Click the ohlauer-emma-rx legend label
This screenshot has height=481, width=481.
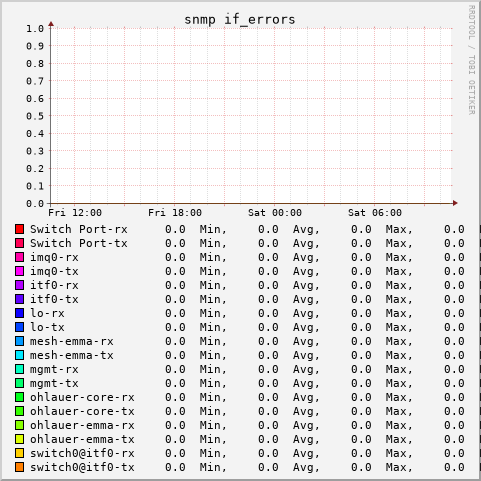pyautogui.click(x=82, y=425)
